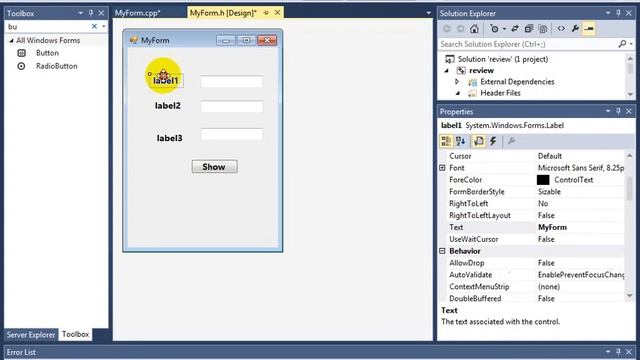640x360 pixels.
Task: Select the Solution 'review' tree node
Action: pyautogui.click(x=502, y=59)
